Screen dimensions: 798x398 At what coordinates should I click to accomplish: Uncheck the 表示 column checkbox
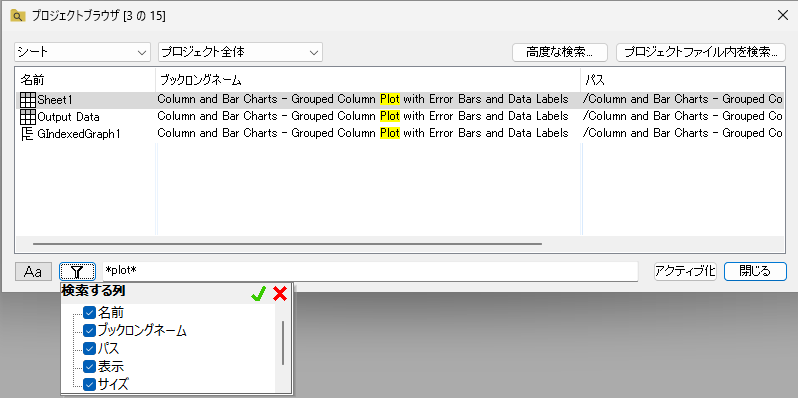90,366
